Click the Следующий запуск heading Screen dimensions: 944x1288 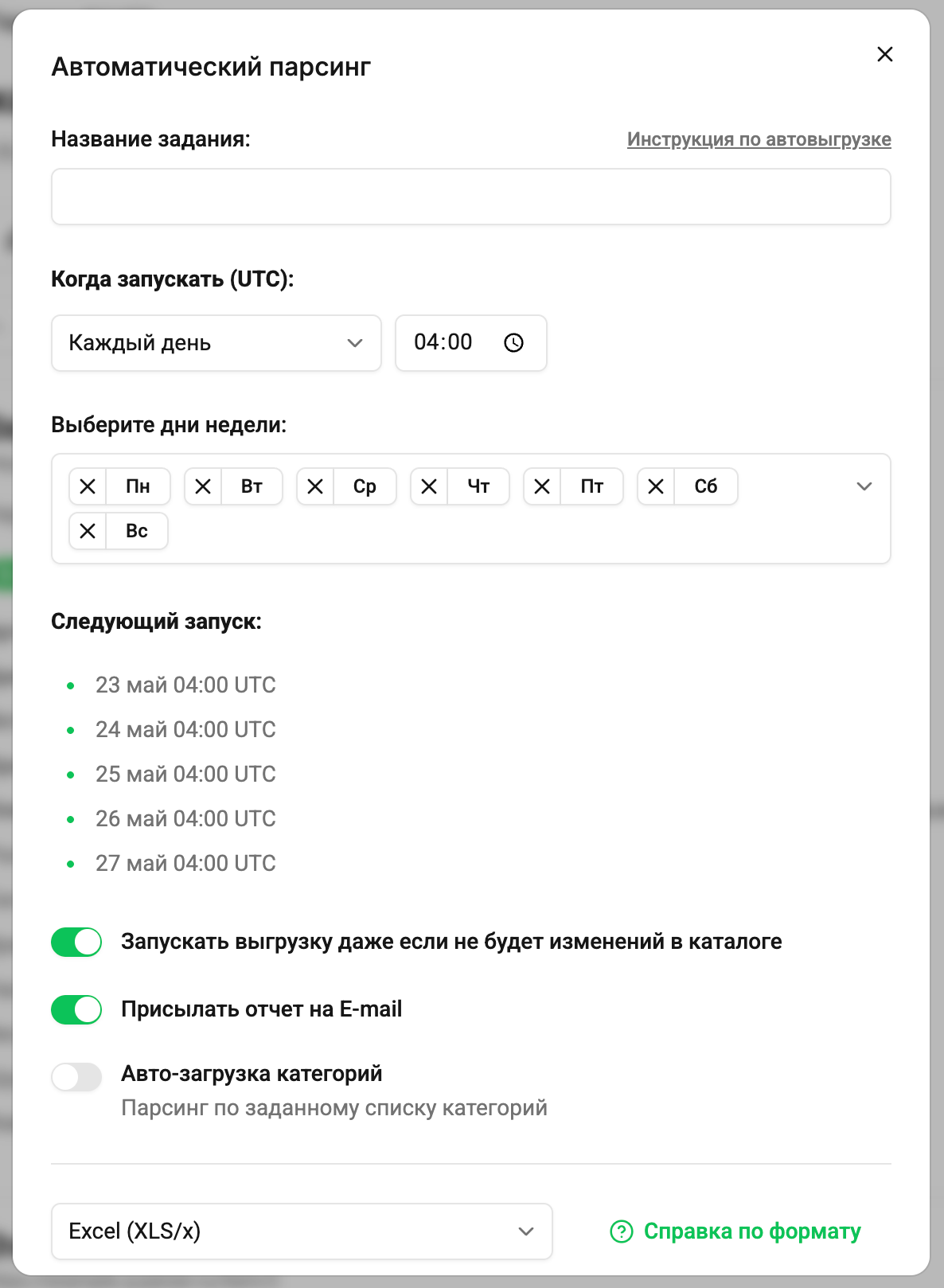[156, 622]
